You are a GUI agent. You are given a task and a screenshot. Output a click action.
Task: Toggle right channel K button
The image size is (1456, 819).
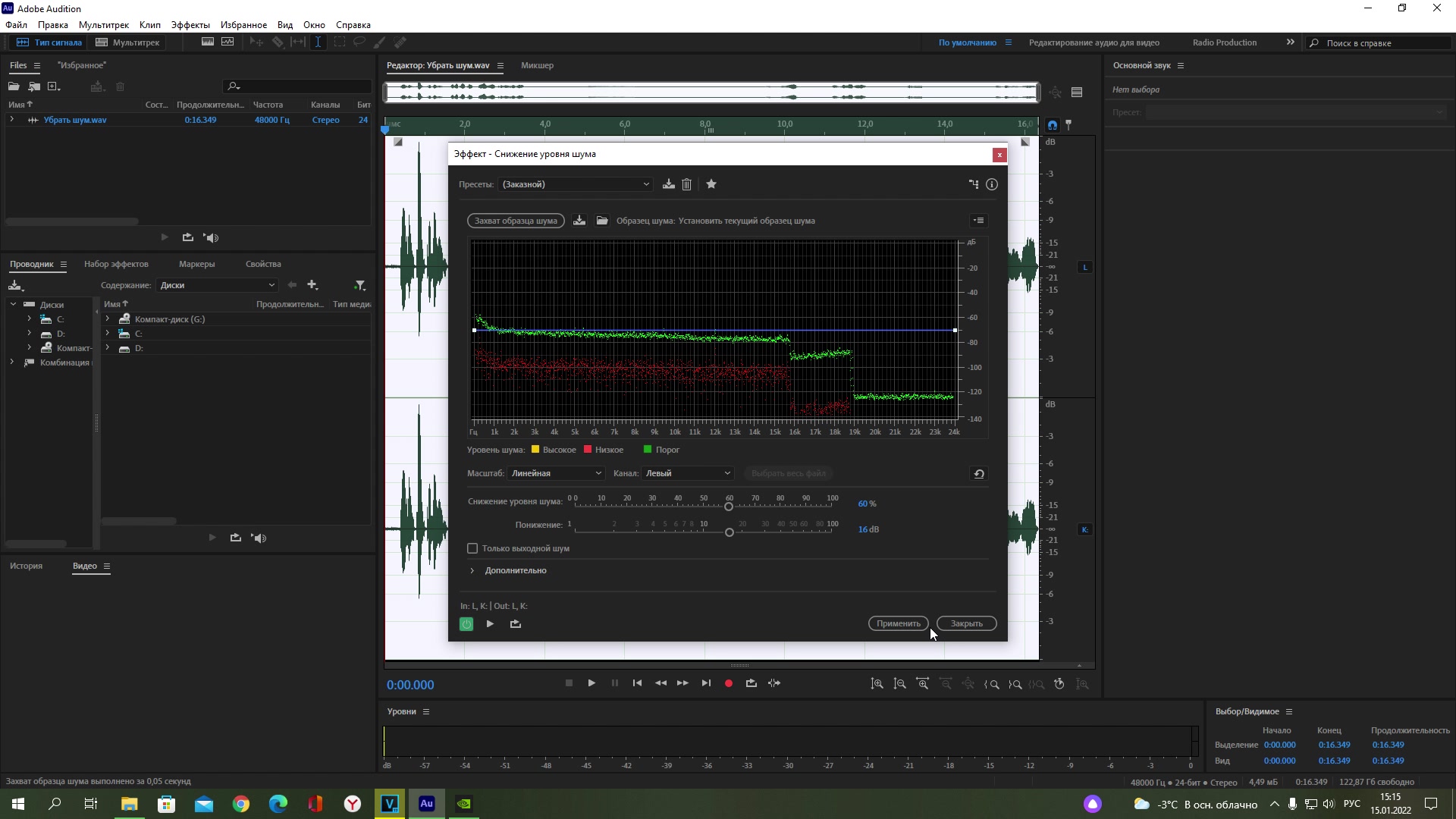coord(1085,529)
